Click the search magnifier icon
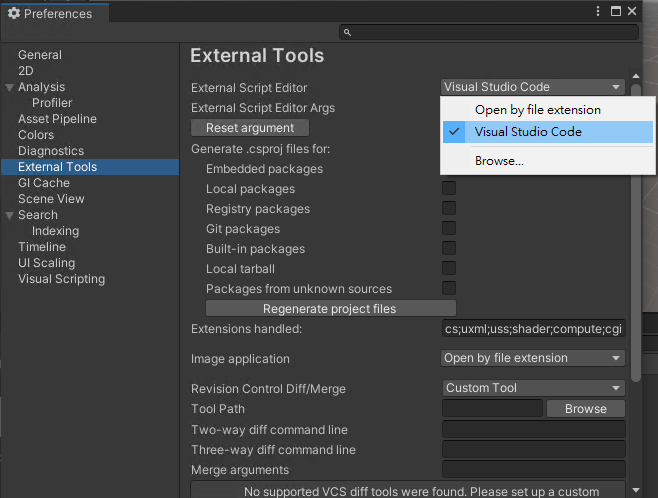 347,32
